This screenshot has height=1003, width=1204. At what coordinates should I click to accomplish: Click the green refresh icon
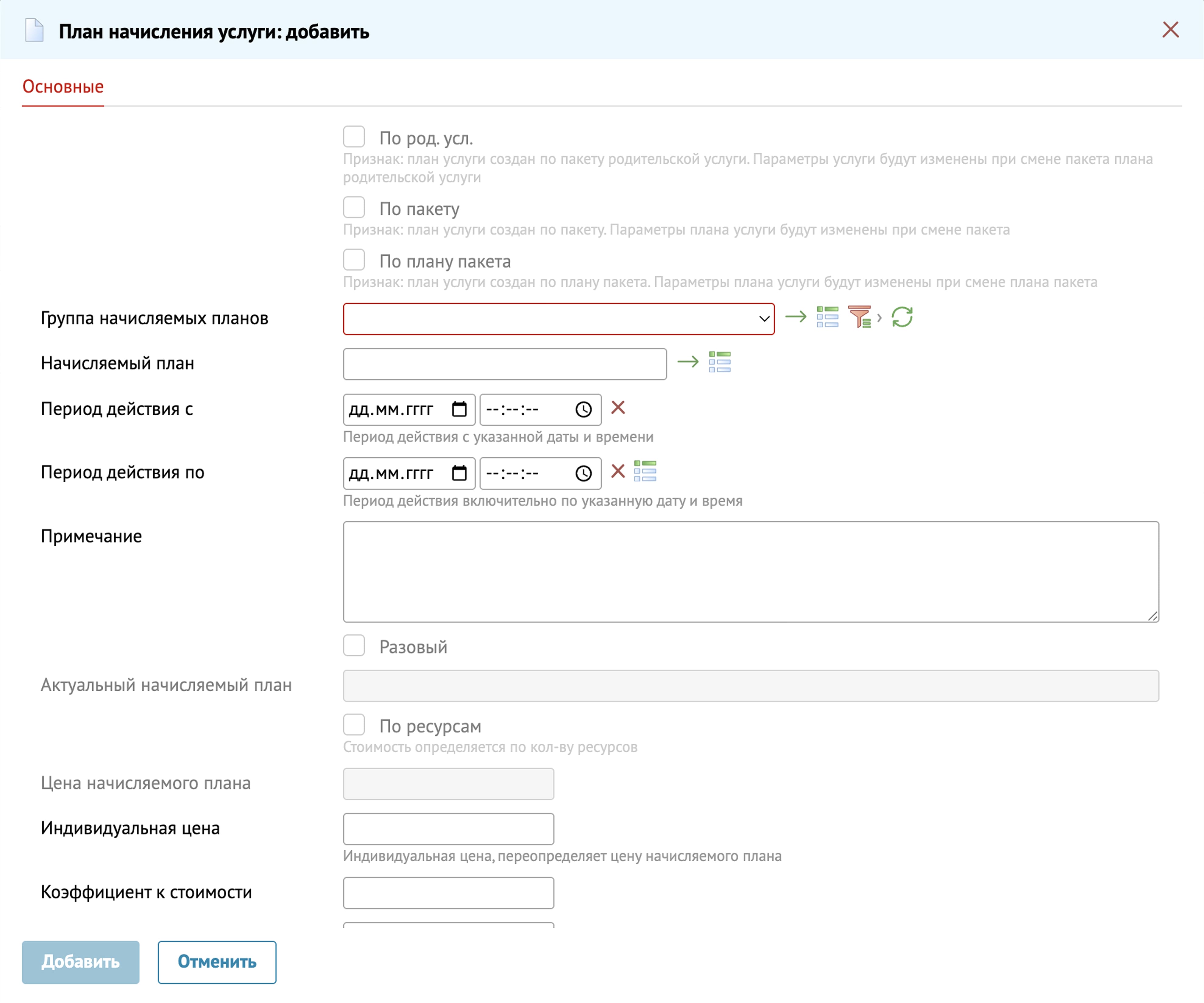(902, 317)
